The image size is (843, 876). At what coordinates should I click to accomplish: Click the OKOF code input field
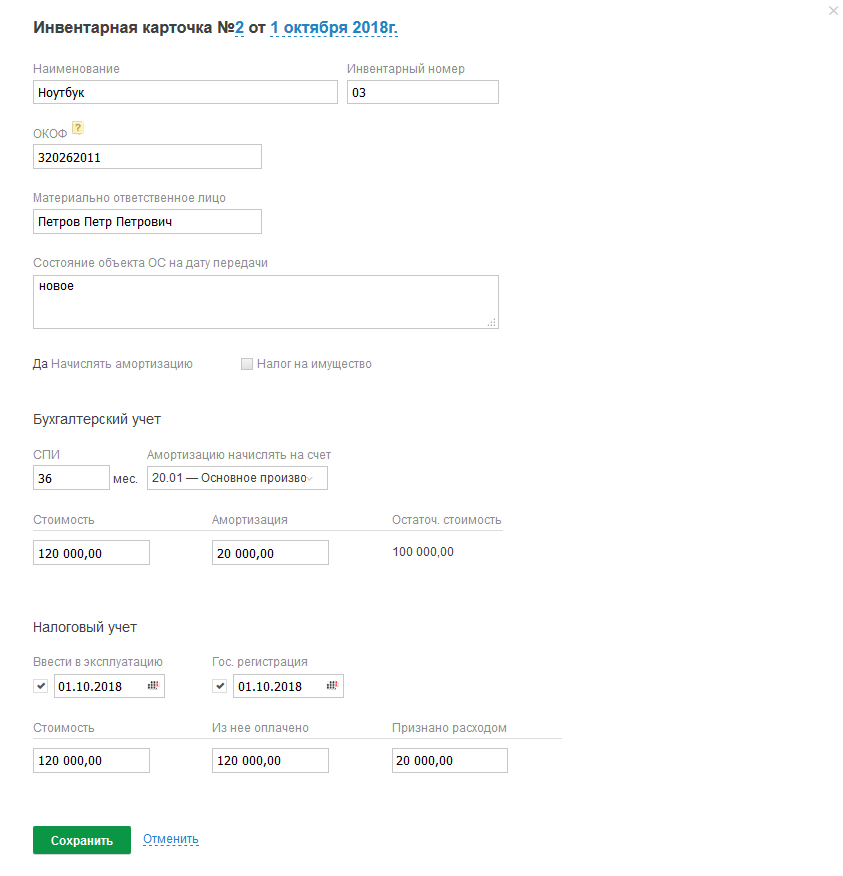[147, 157]
